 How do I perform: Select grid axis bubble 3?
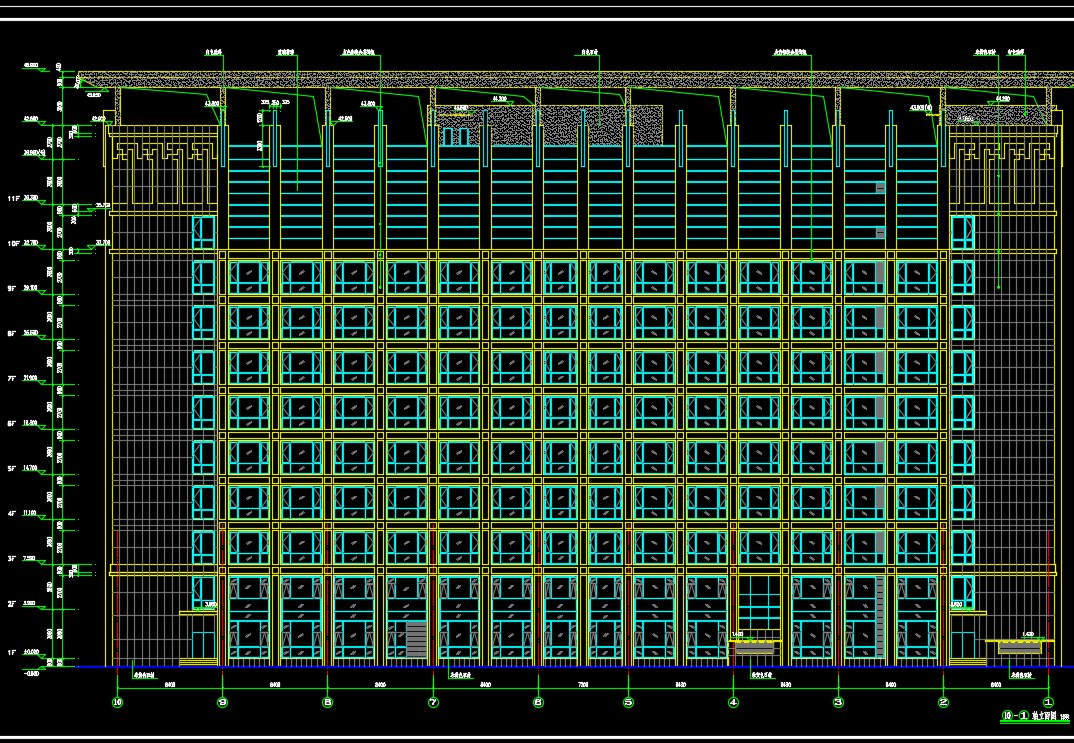coord(838,702)
